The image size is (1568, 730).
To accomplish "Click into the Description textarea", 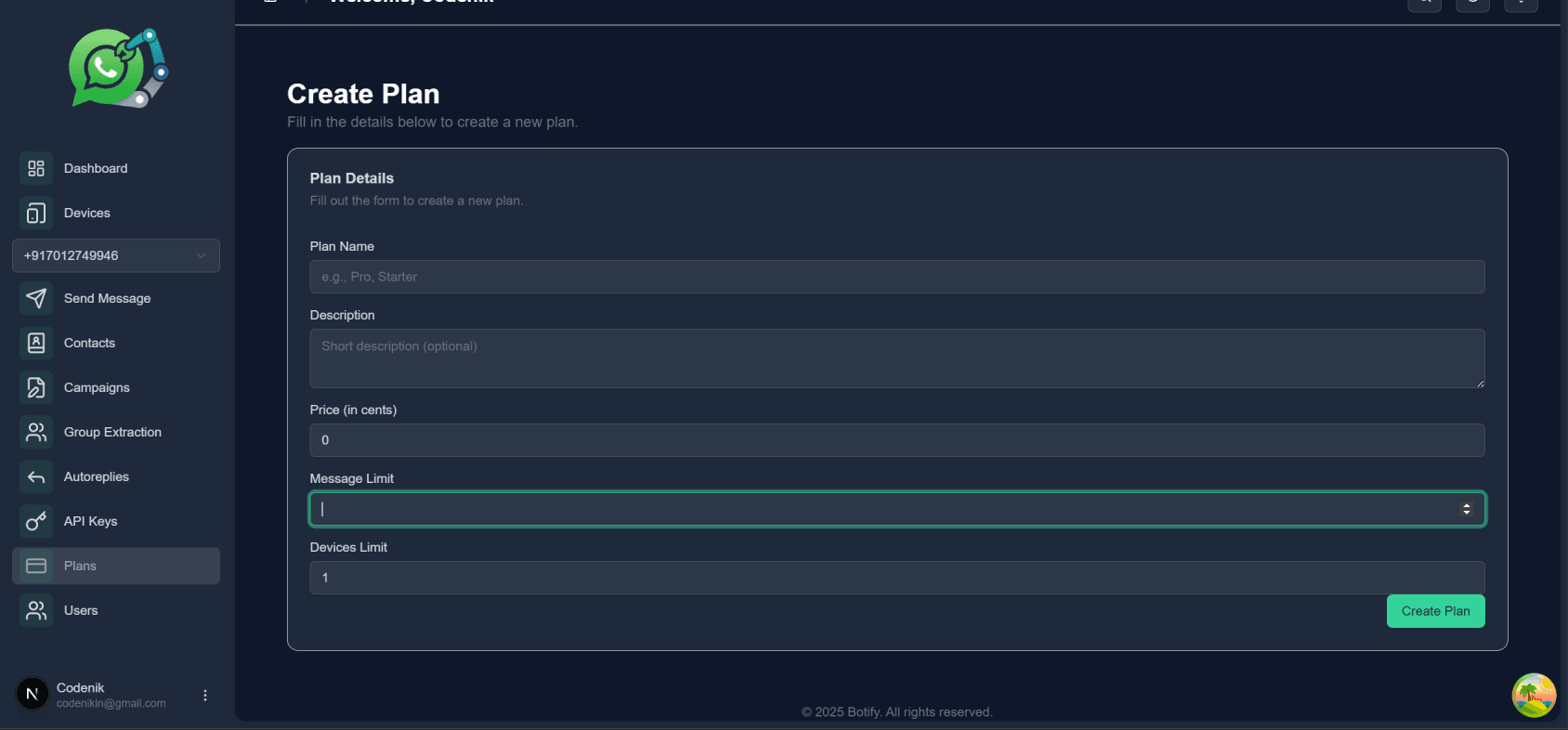I will click(897, 358).
